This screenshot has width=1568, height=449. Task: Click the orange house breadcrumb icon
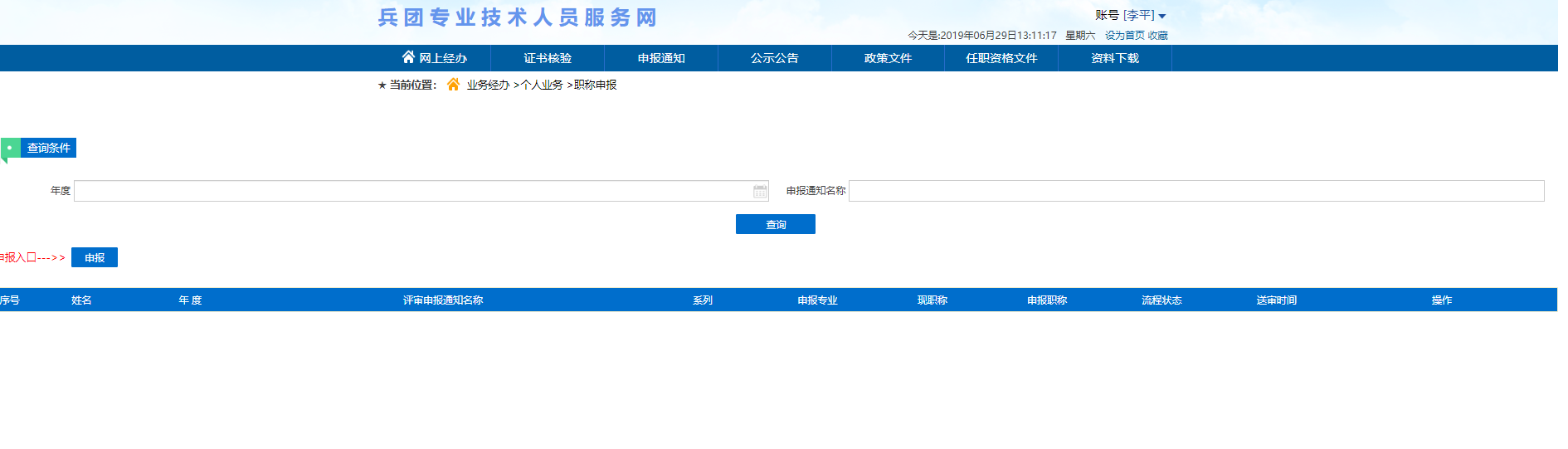tap(453, 85)
